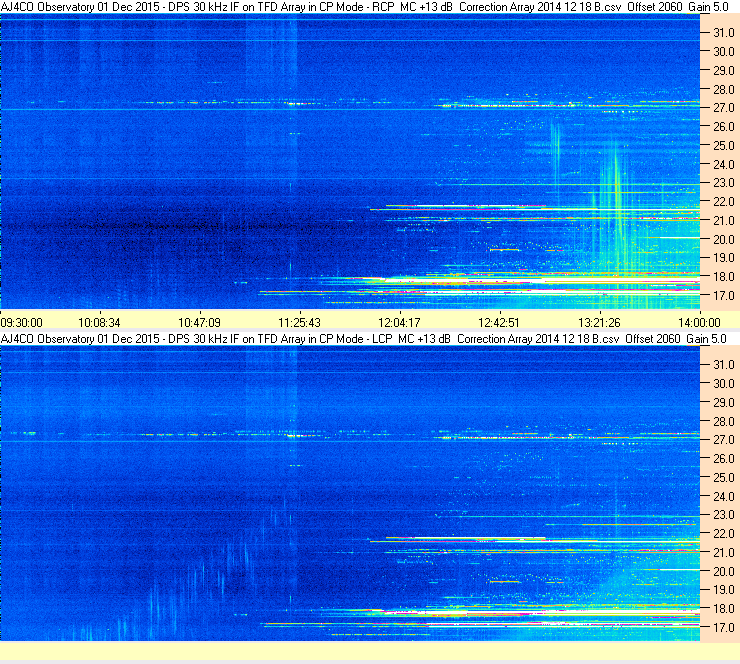
Task: Select the 12:42:51 time label
Action: tap(499, 323)
